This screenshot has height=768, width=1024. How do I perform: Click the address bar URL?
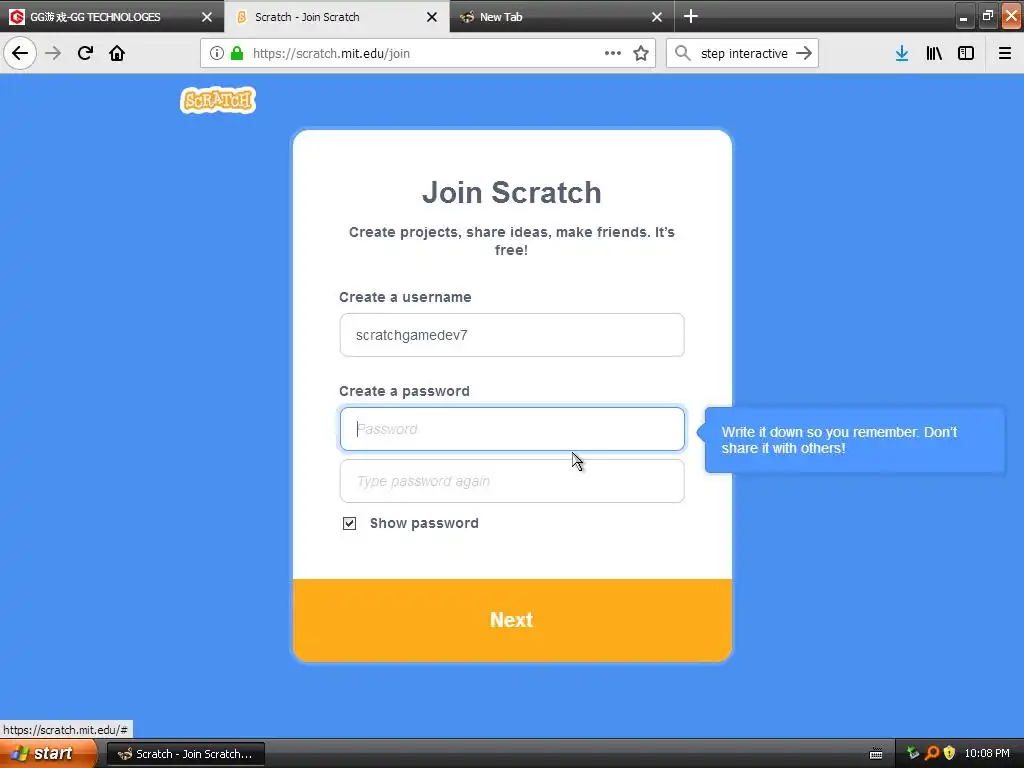pos(331,54)
